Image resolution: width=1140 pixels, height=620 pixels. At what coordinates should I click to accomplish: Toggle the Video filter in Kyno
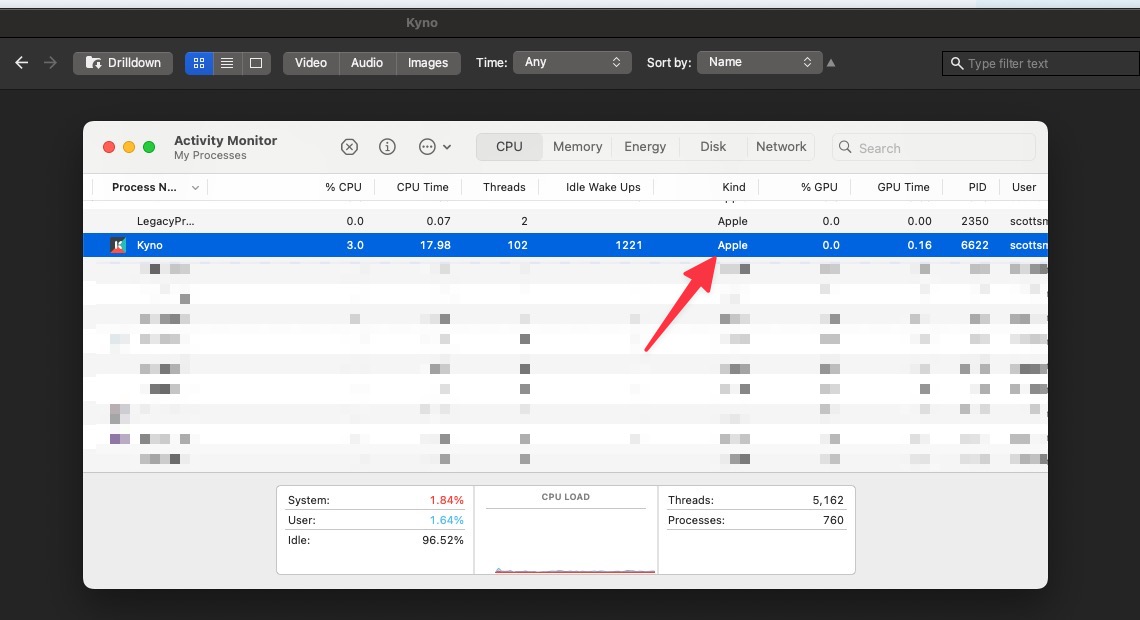pos(310,63)
